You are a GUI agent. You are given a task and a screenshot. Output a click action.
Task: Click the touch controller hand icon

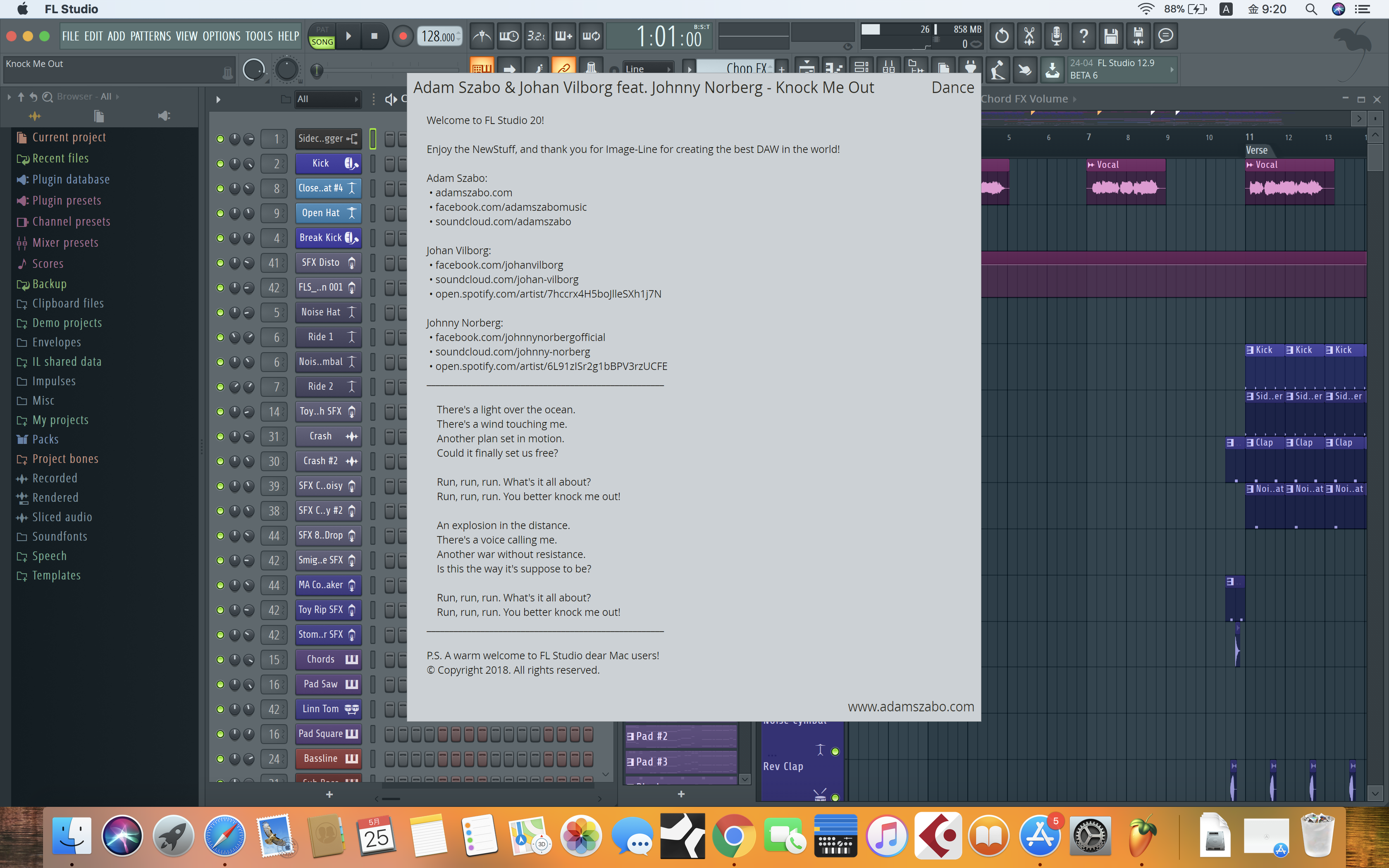pyautogui.click(x=1024, y=70)
